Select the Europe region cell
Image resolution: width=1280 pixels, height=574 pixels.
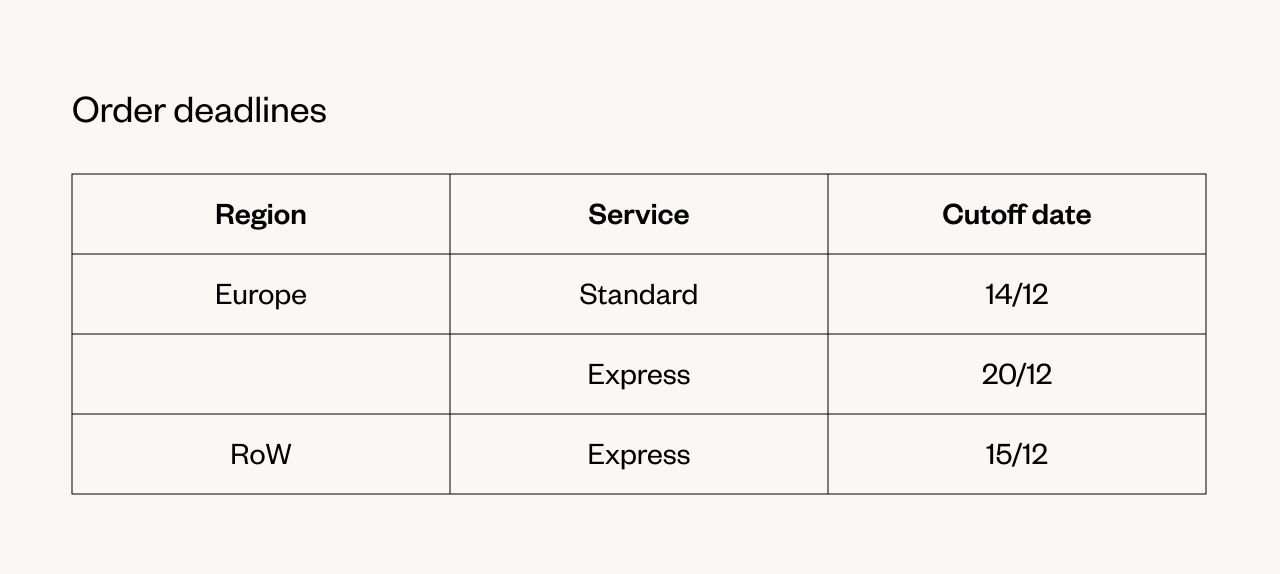tap(261, 294)
